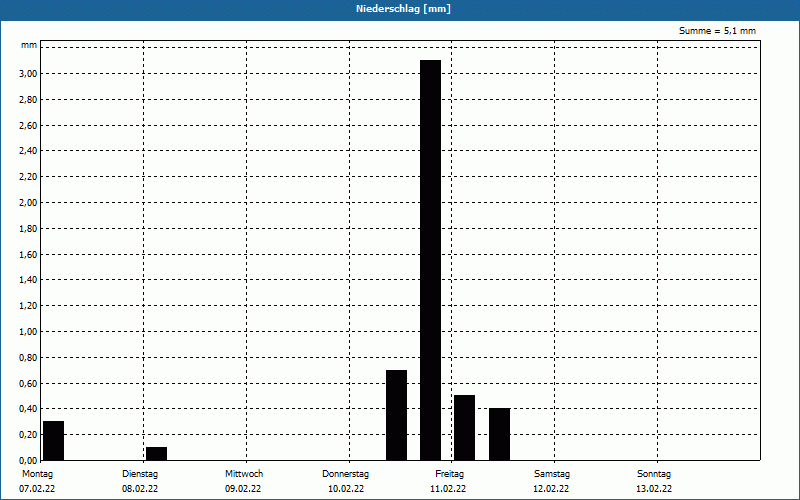Click the 1,60 y-axis value
The height and width of the screenshot is (500, 800).
pyautogui.click(x=28, y=254)
